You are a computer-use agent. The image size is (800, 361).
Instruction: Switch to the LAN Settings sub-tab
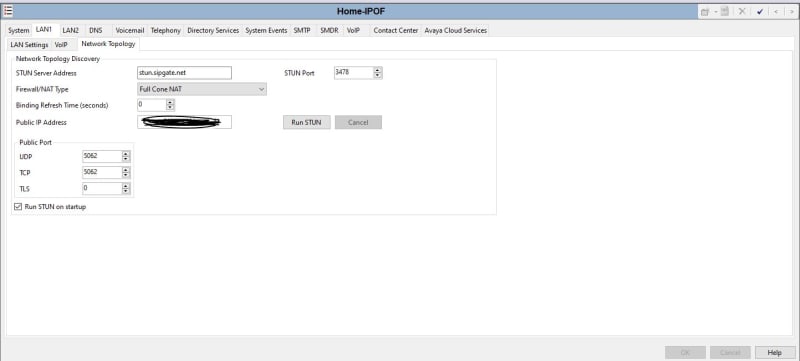pos(29,45)
